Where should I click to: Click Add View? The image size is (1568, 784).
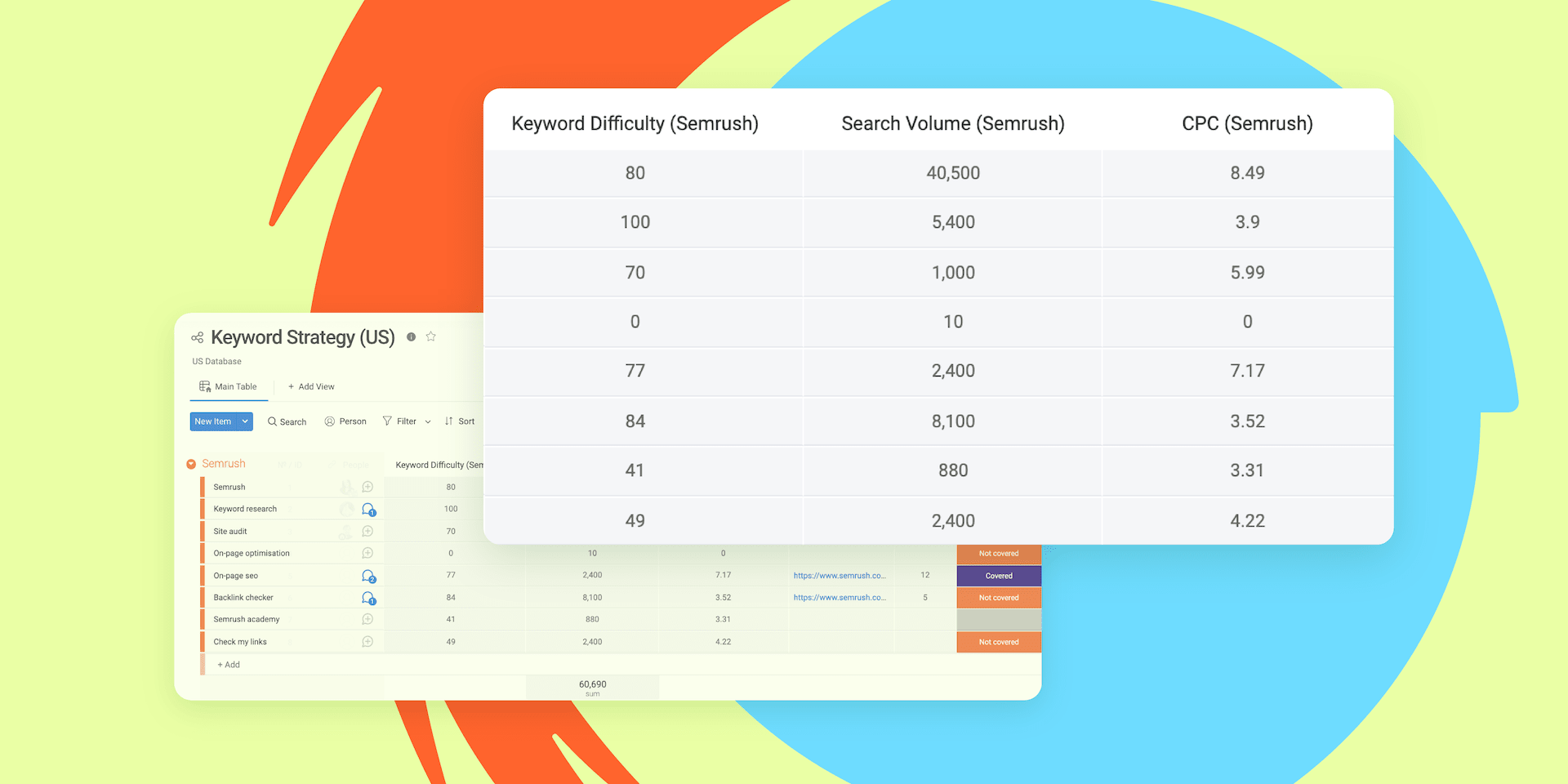coord(311,386)
